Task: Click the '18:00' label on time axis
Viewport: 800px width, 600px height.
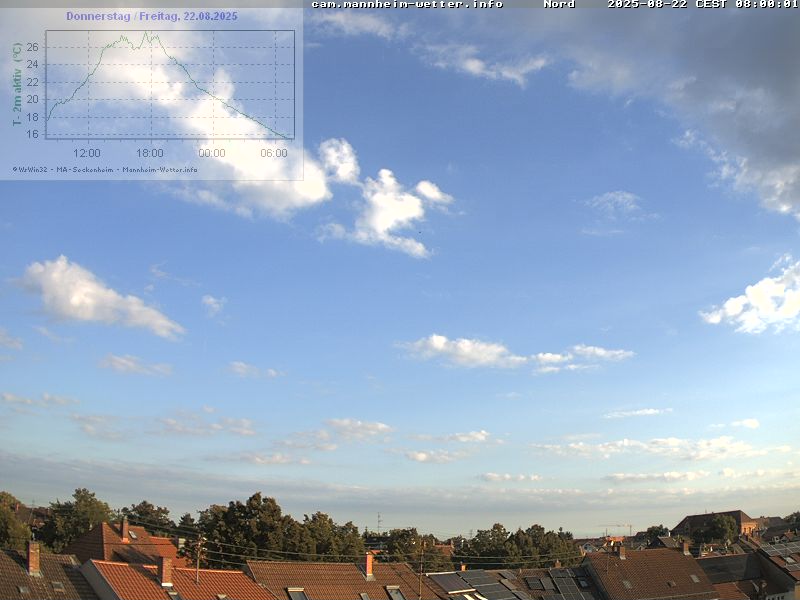Action: click(x=149, y=153)
